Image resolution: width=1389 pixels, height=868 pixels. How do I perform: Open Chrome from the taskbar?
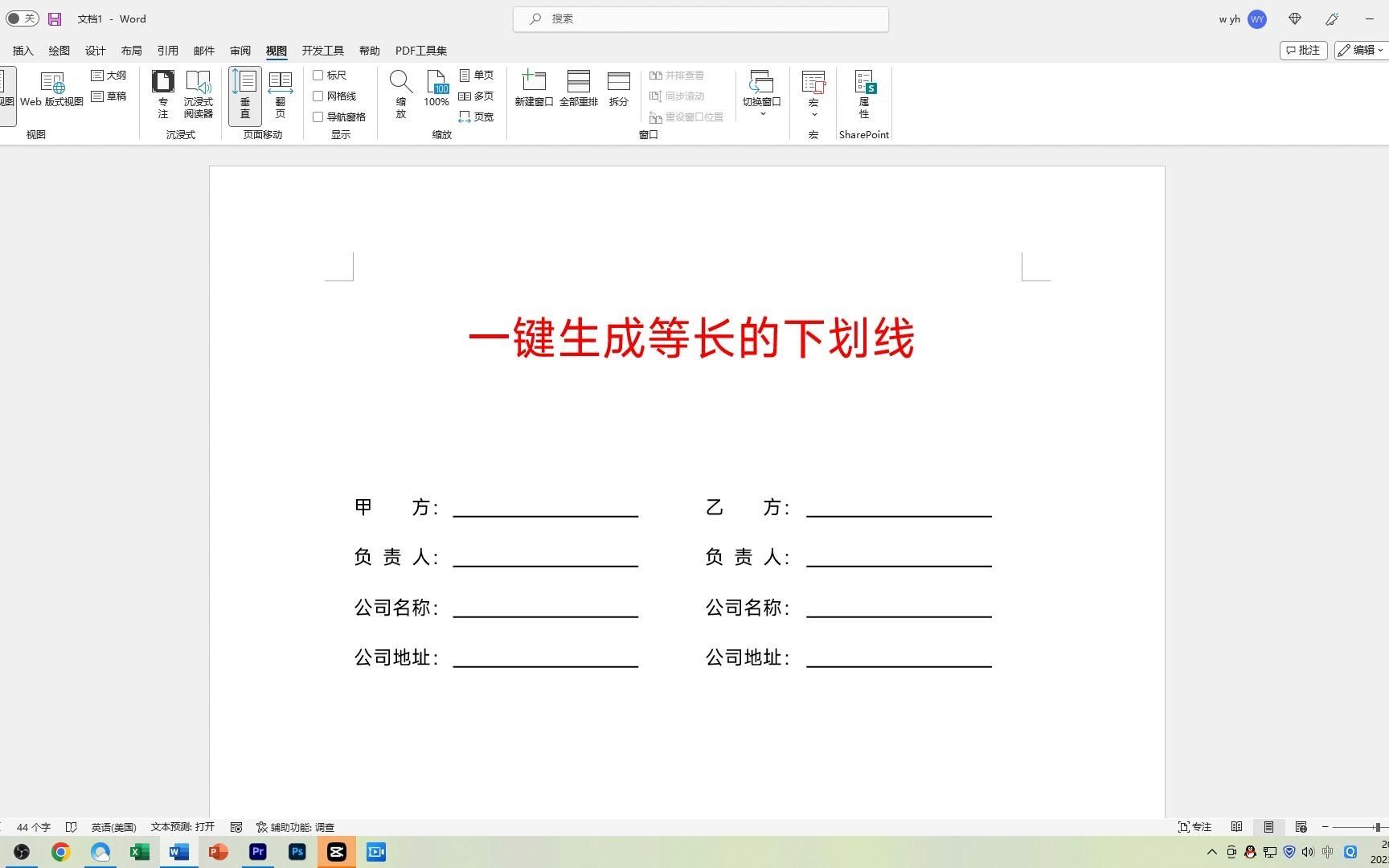(x=60, y=852)
